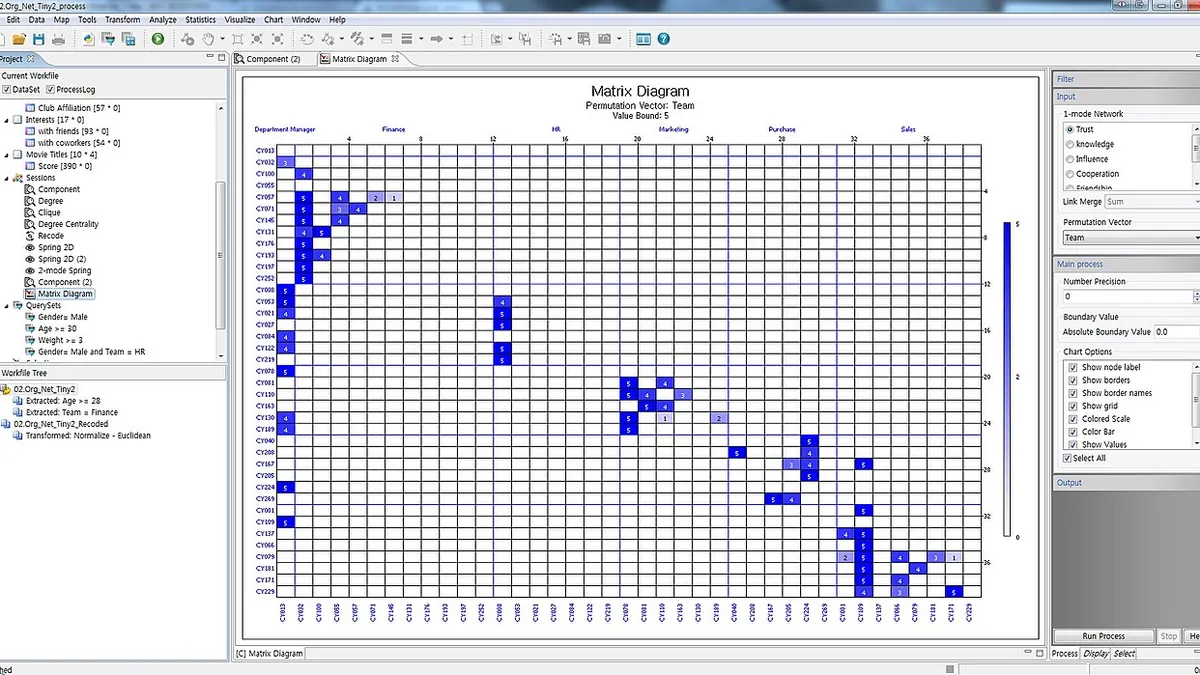Close the Project panel tab
Screen dimensions: 1200x675
[x=30, y=59]
